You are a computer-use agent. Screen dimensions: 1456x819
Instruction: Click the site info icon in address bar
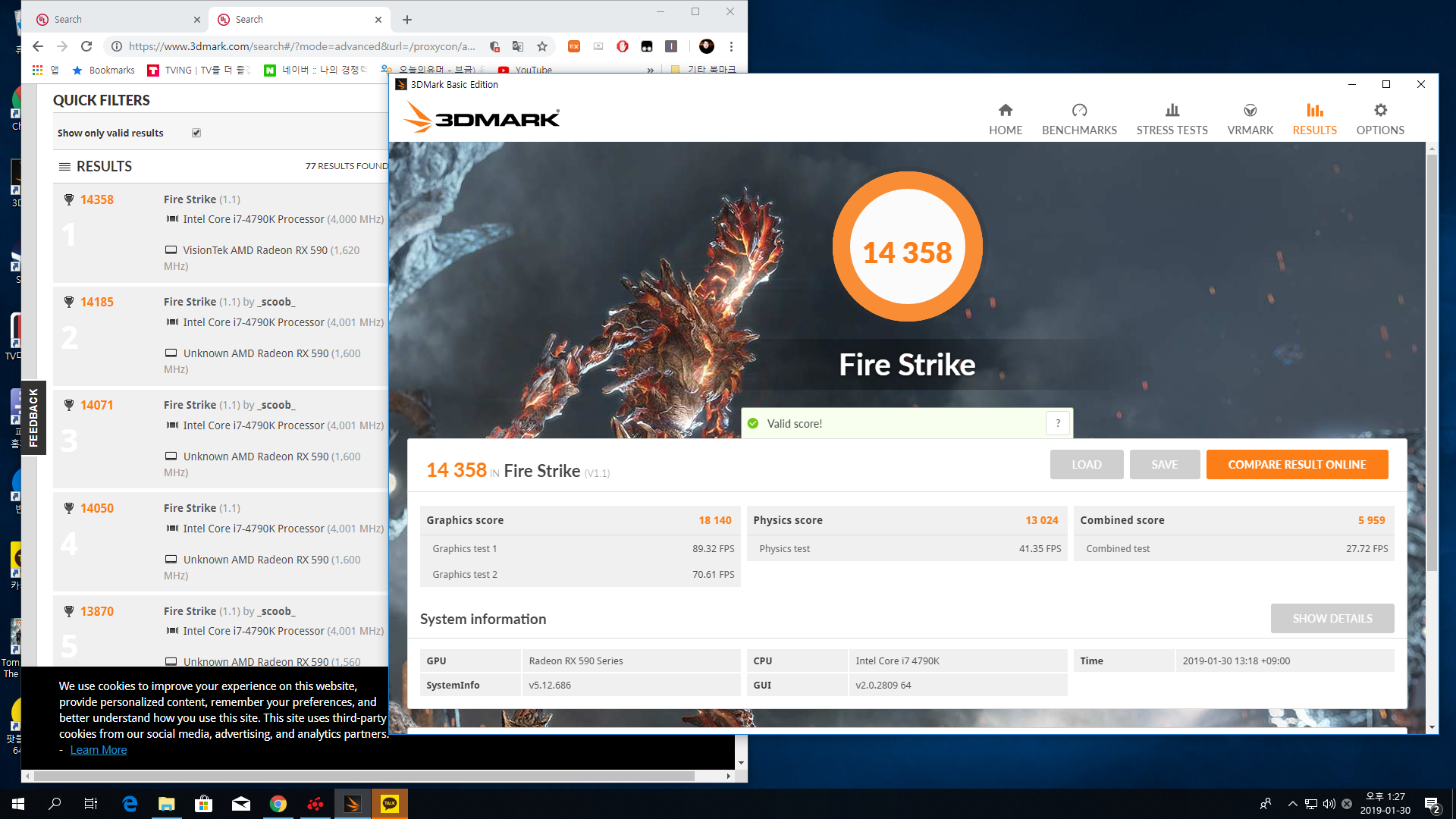click(117, 46)
